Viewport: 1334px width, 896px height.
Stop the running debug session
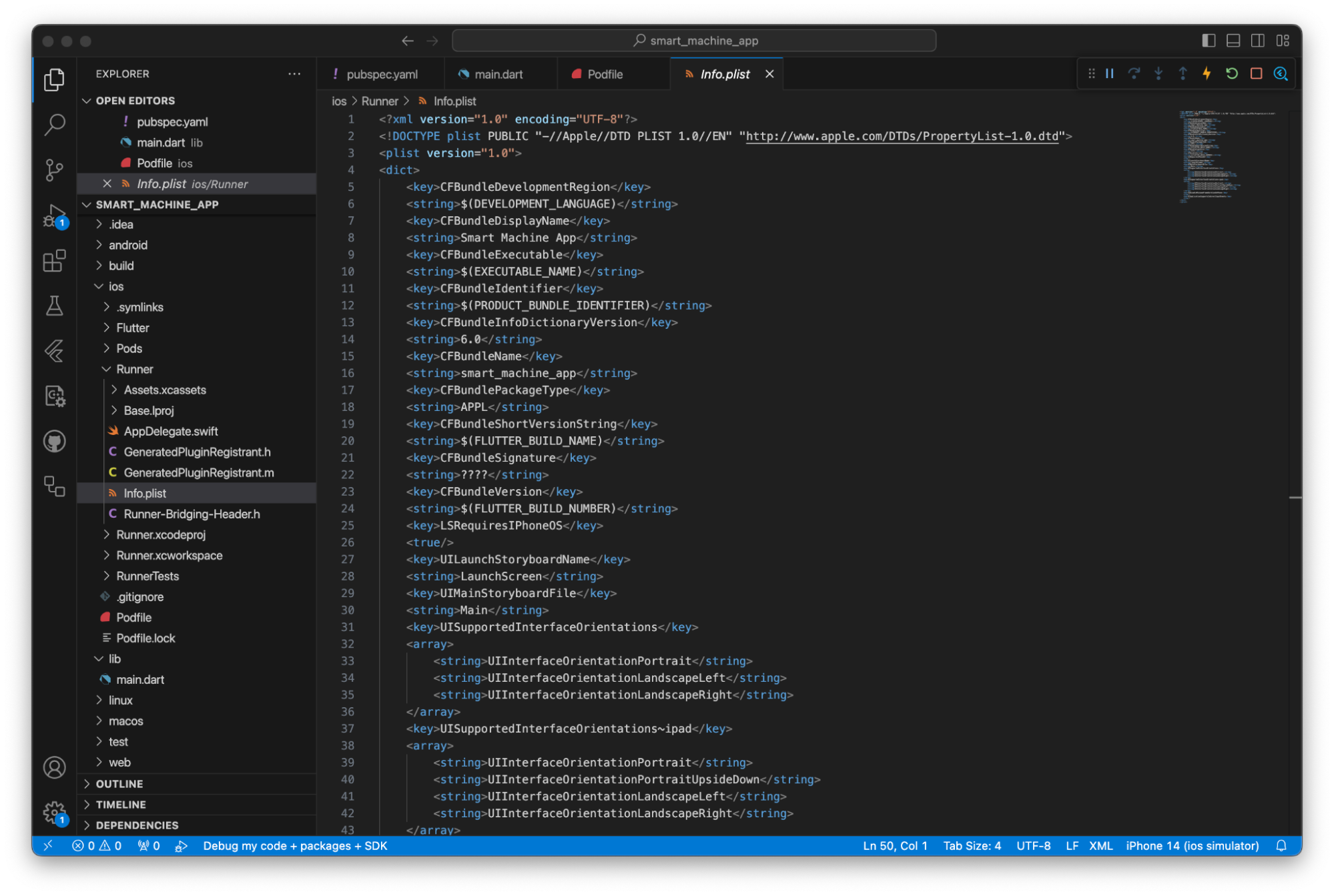pyautogui.click(x=1256, y=73)
